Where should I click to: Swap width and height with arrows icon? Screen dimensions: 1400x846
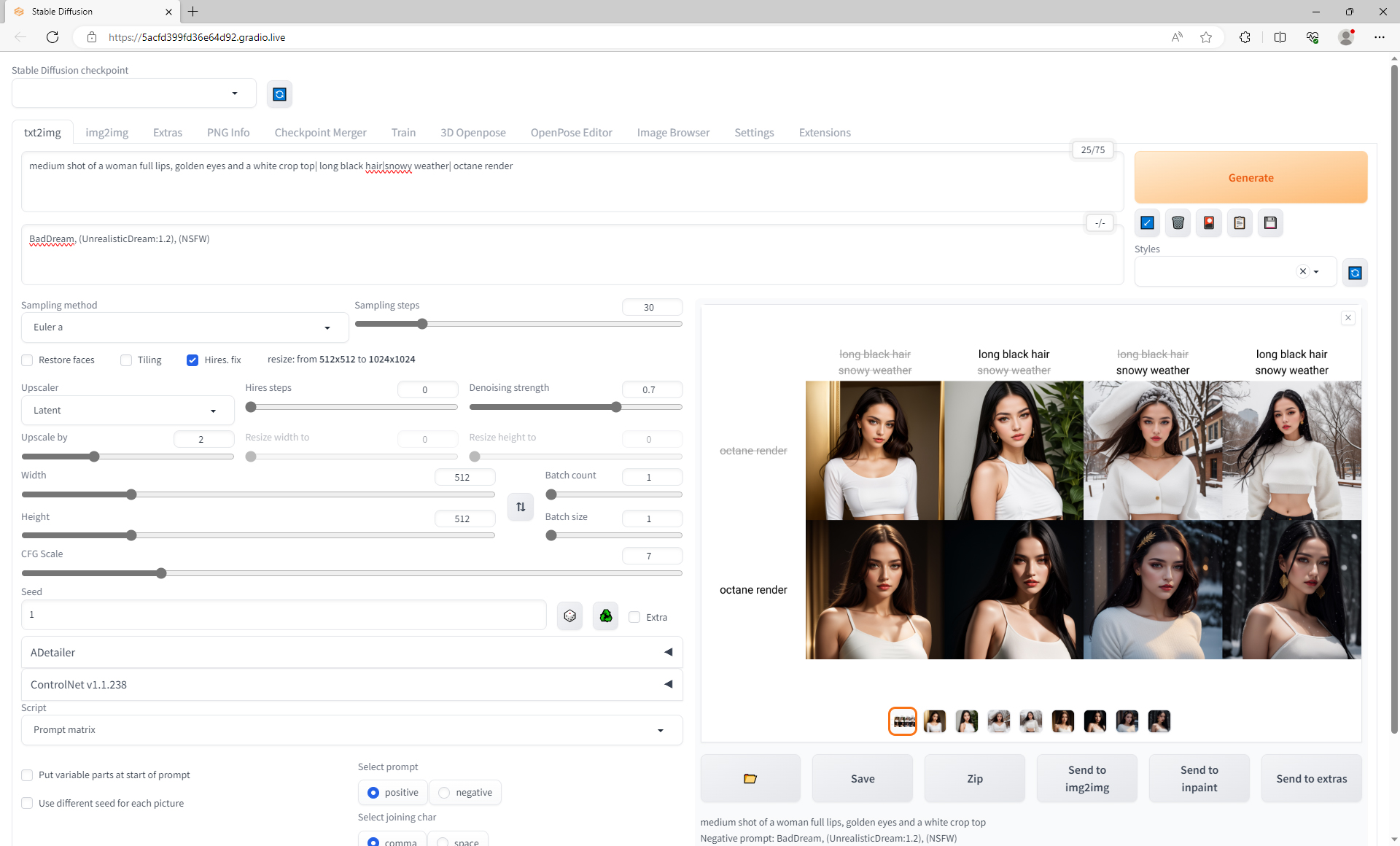click(521, 507)
